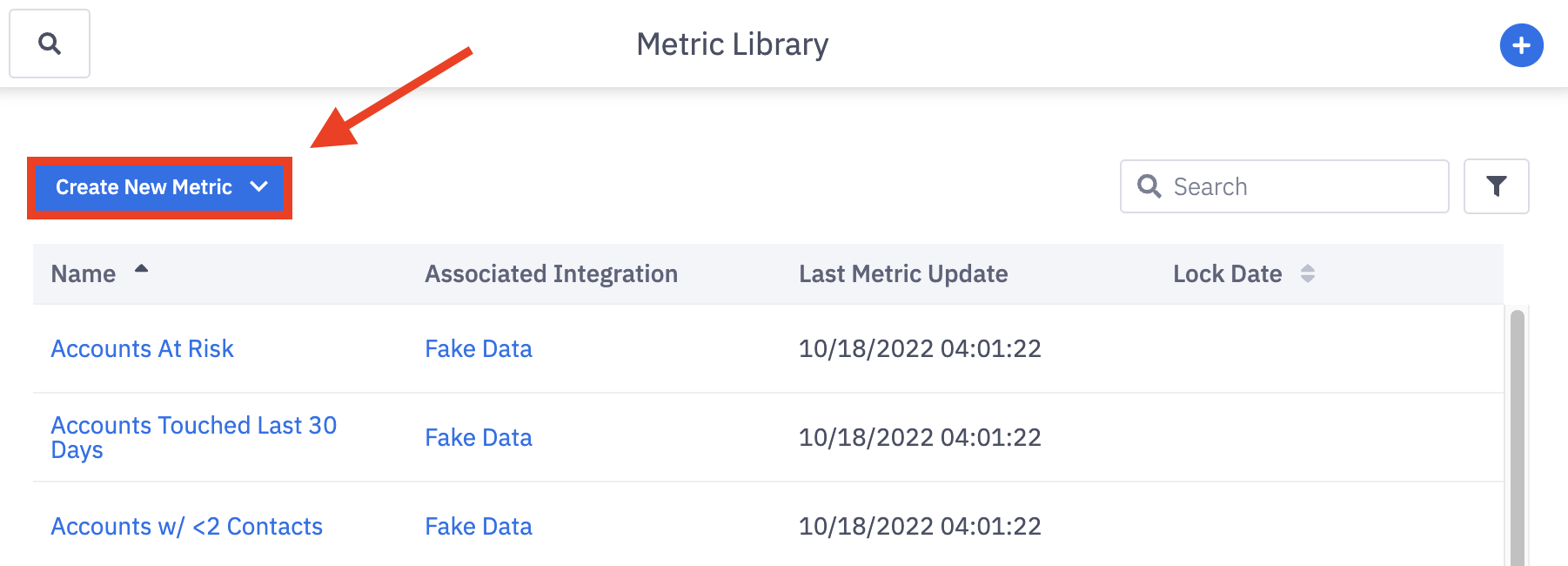Open Accounts At Risk metric
The height and width of the screenshot is (566, 1568).
[142, 348]
